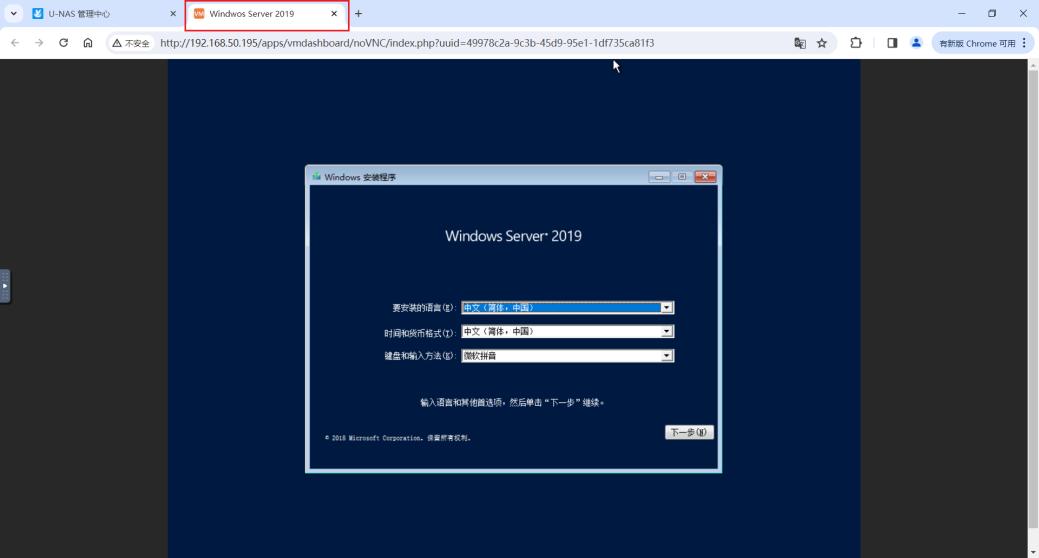Open the browser home page
The height and width of the screenshot is (558, 1039).
coord(88,43)
